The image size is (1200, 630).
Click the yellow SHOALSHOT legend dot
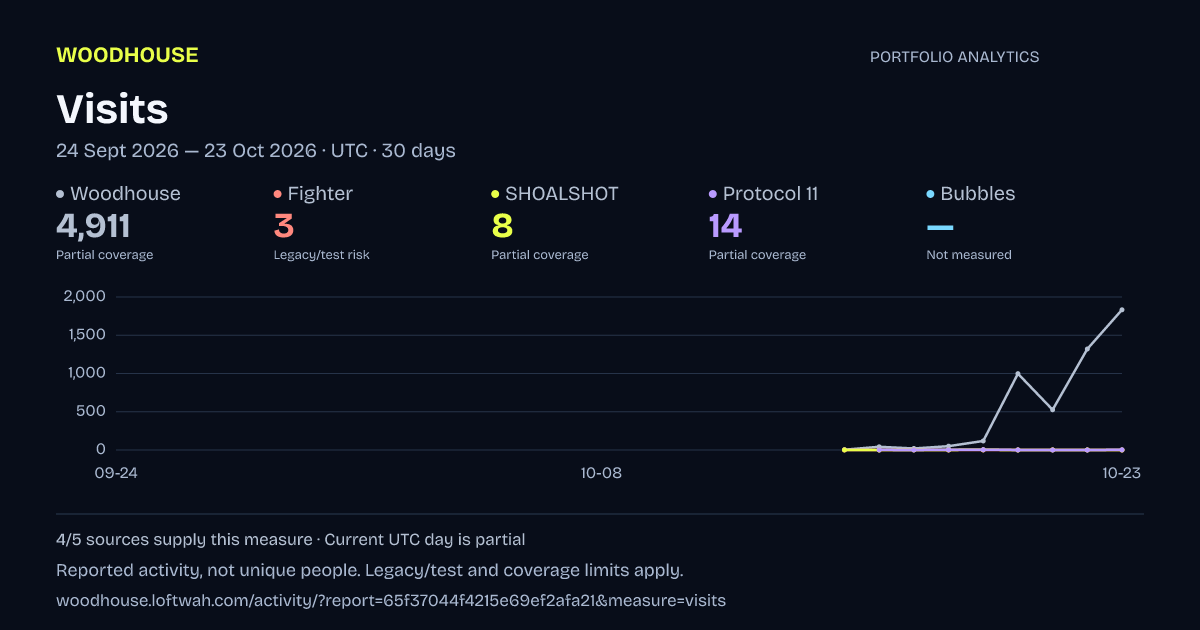pyautogui.click(x=495, y=194)
